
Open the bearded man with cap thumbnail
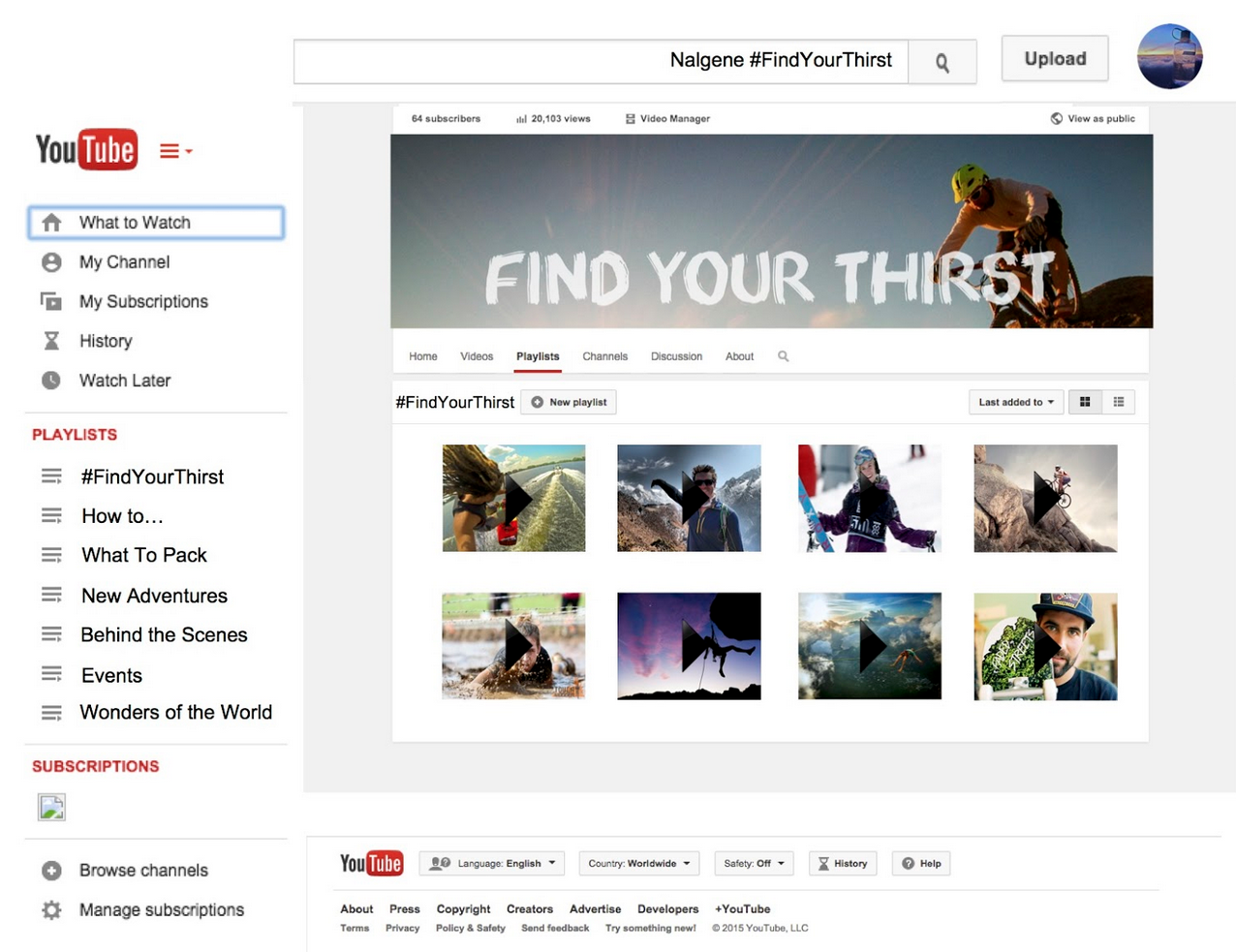pyautogui.click(x=1045, y=646)
